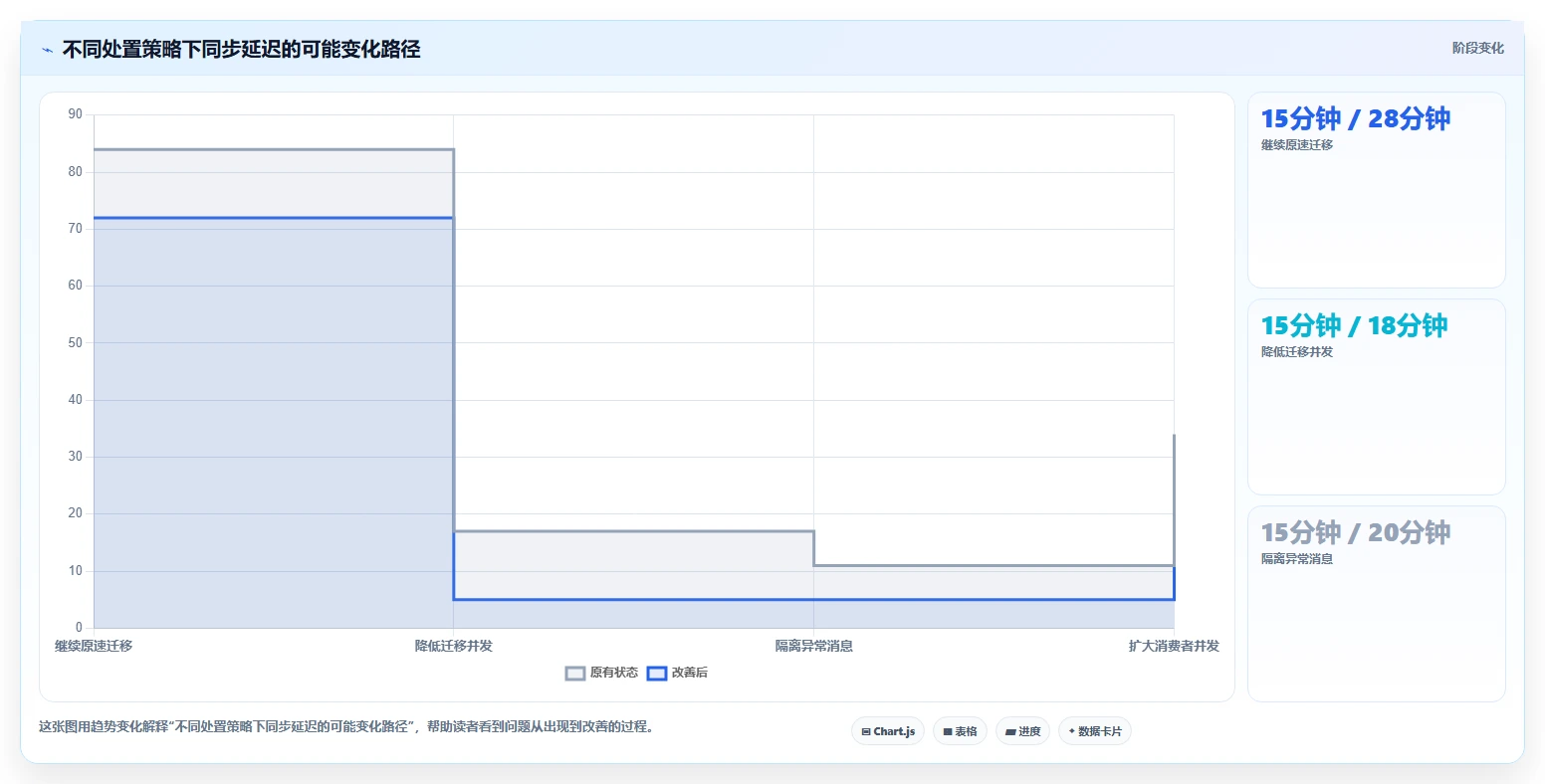The image size is (1545, 784).
Task: Click the 继续原速迁移 x-axis label
Action: [94, 646]
